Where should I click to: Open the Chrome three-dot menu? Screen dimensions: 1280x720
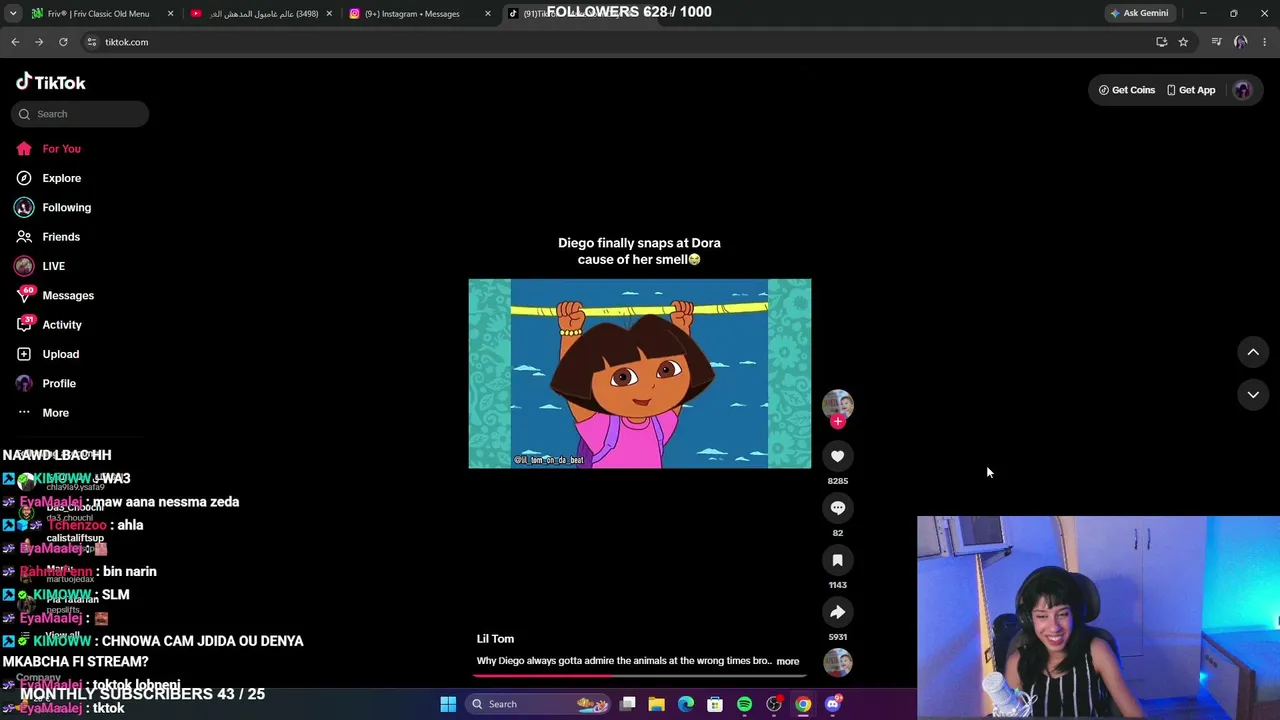pos(1265,42)
